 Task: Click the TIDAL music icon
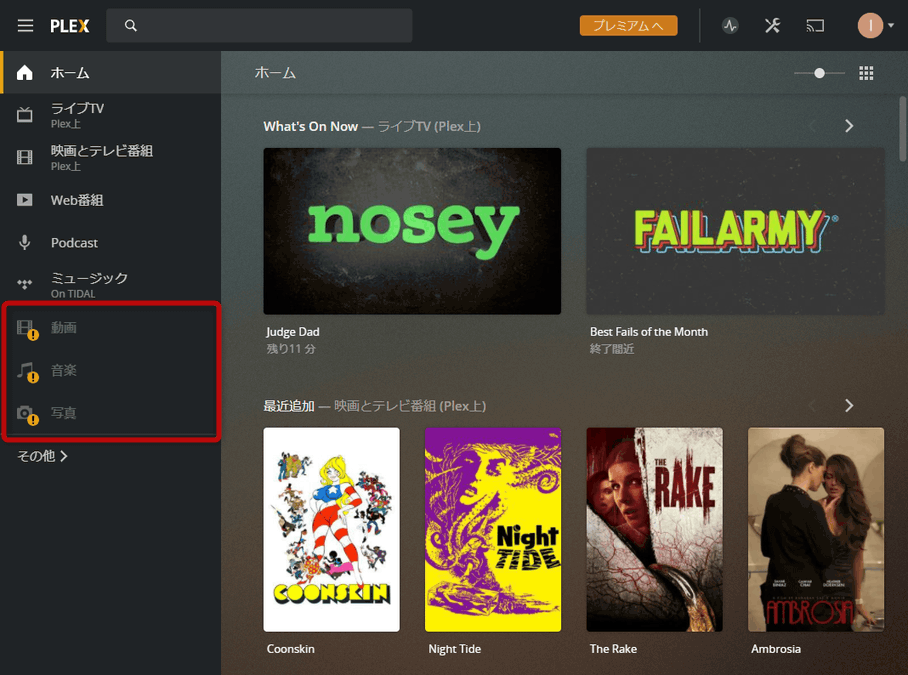tap(24, 284)
